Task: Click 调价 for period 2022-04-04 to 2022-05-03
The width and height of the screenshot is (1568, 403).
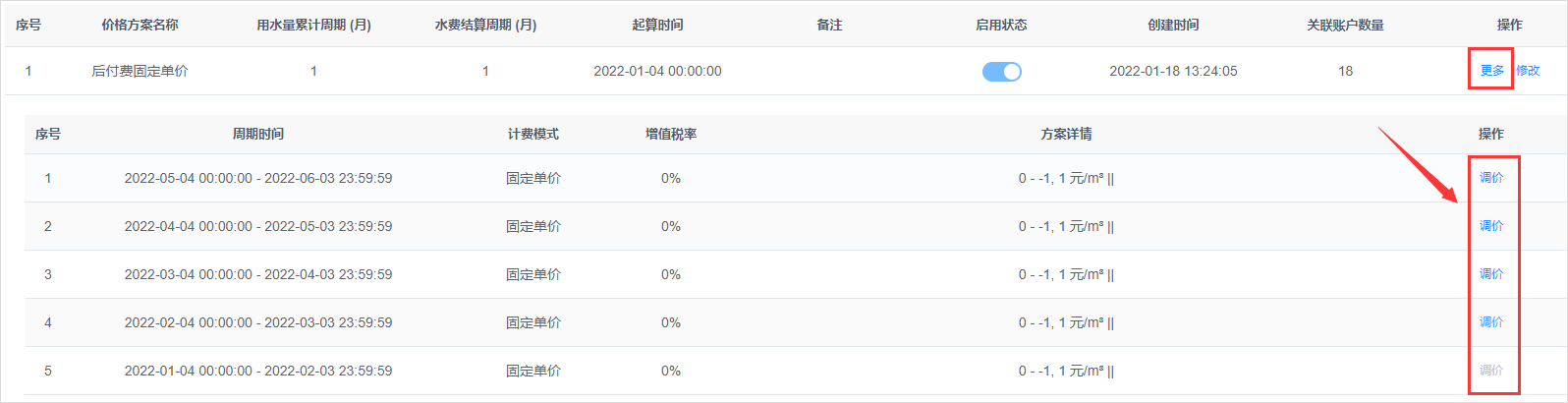Action: (x=1491, y=226)
